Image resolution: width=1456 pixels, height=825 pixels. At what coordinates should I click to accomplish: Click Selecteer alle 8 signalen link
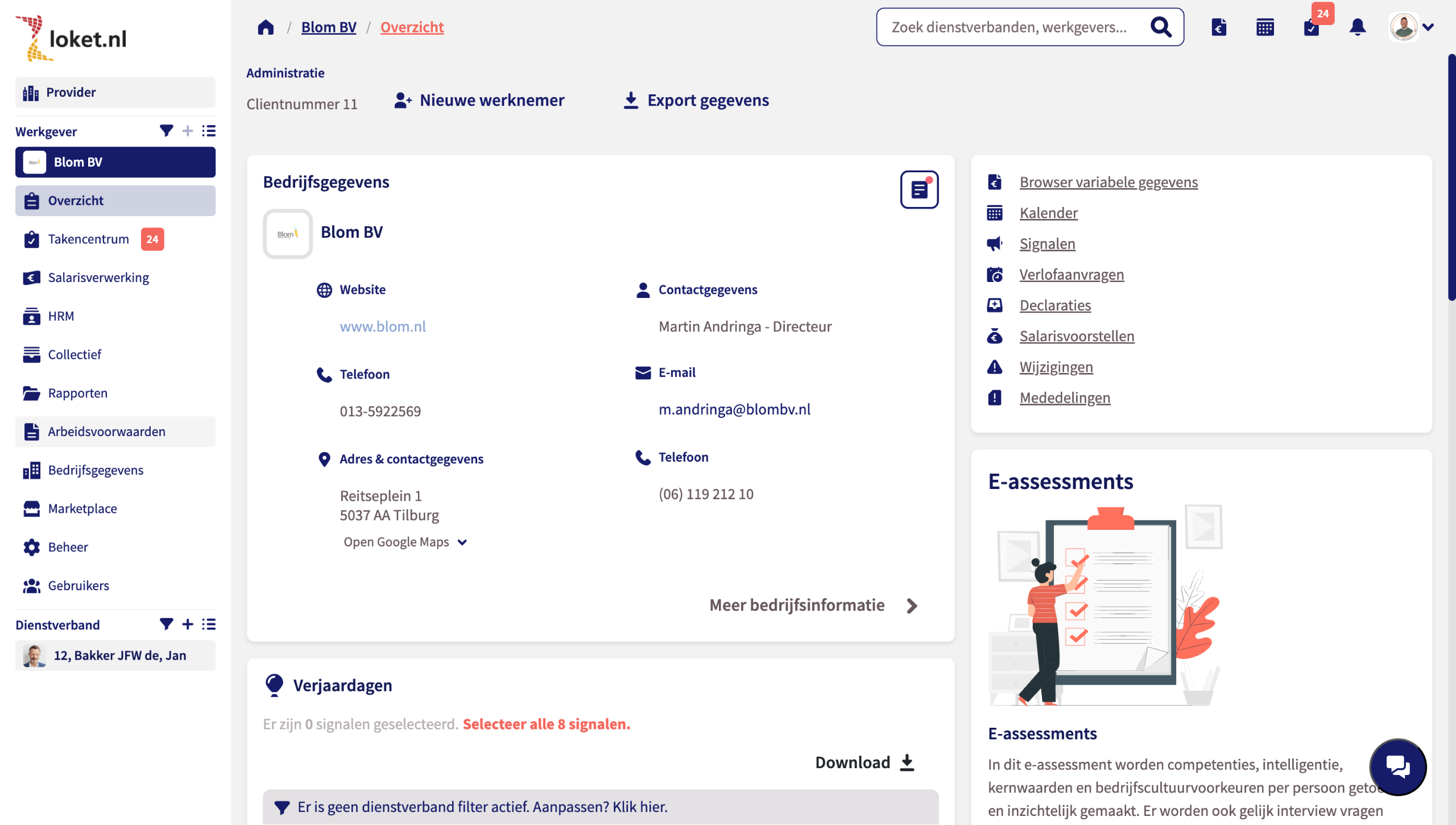(546, 724)
